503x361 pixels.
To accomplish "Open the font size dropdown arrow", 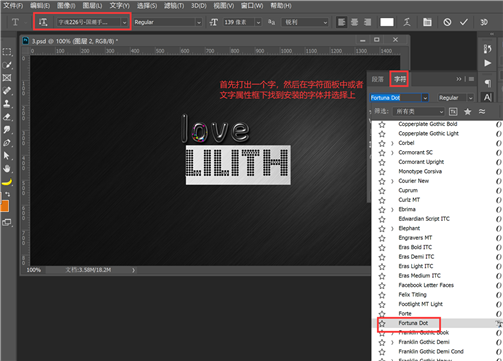I will click(258, 22).
